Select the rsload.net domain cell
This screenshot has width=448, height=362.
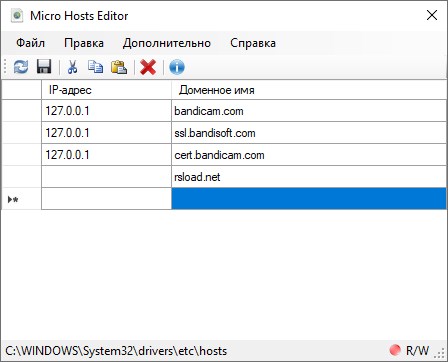(309, 177)
